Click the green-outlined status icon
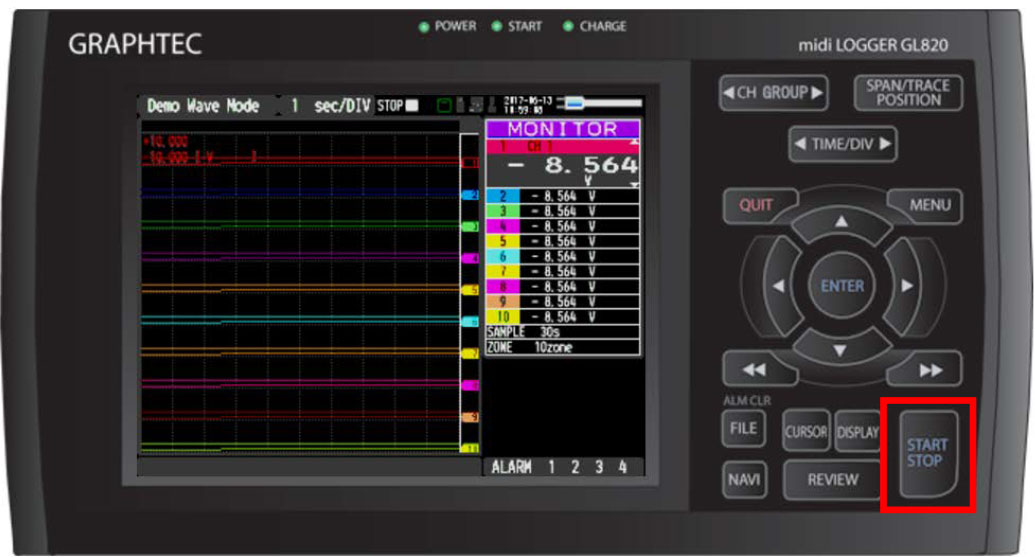The width and height of the screenshot is (1035, 557). 444,106
